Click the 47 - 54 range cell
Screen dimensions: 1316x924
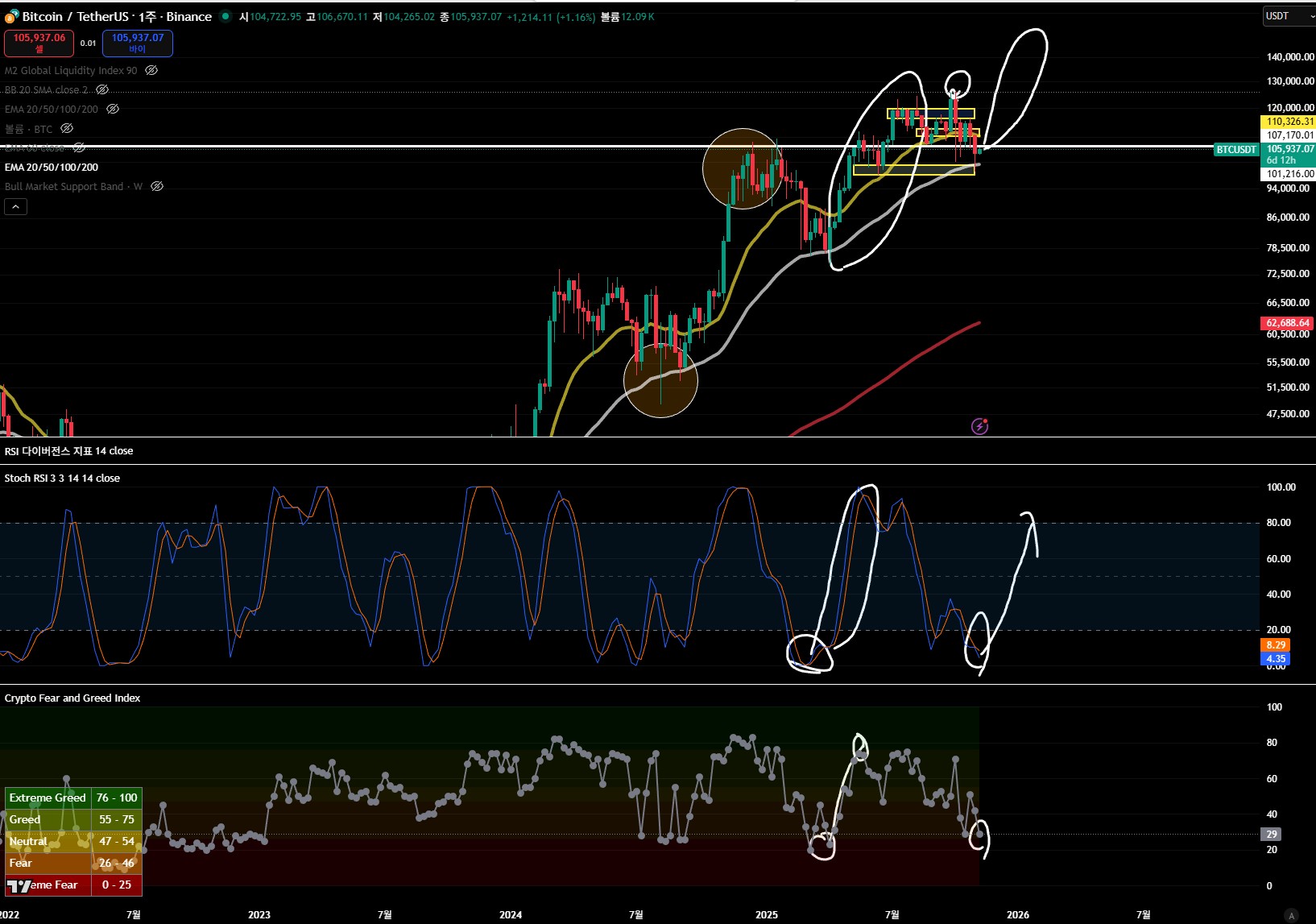[x=117, y=841]
